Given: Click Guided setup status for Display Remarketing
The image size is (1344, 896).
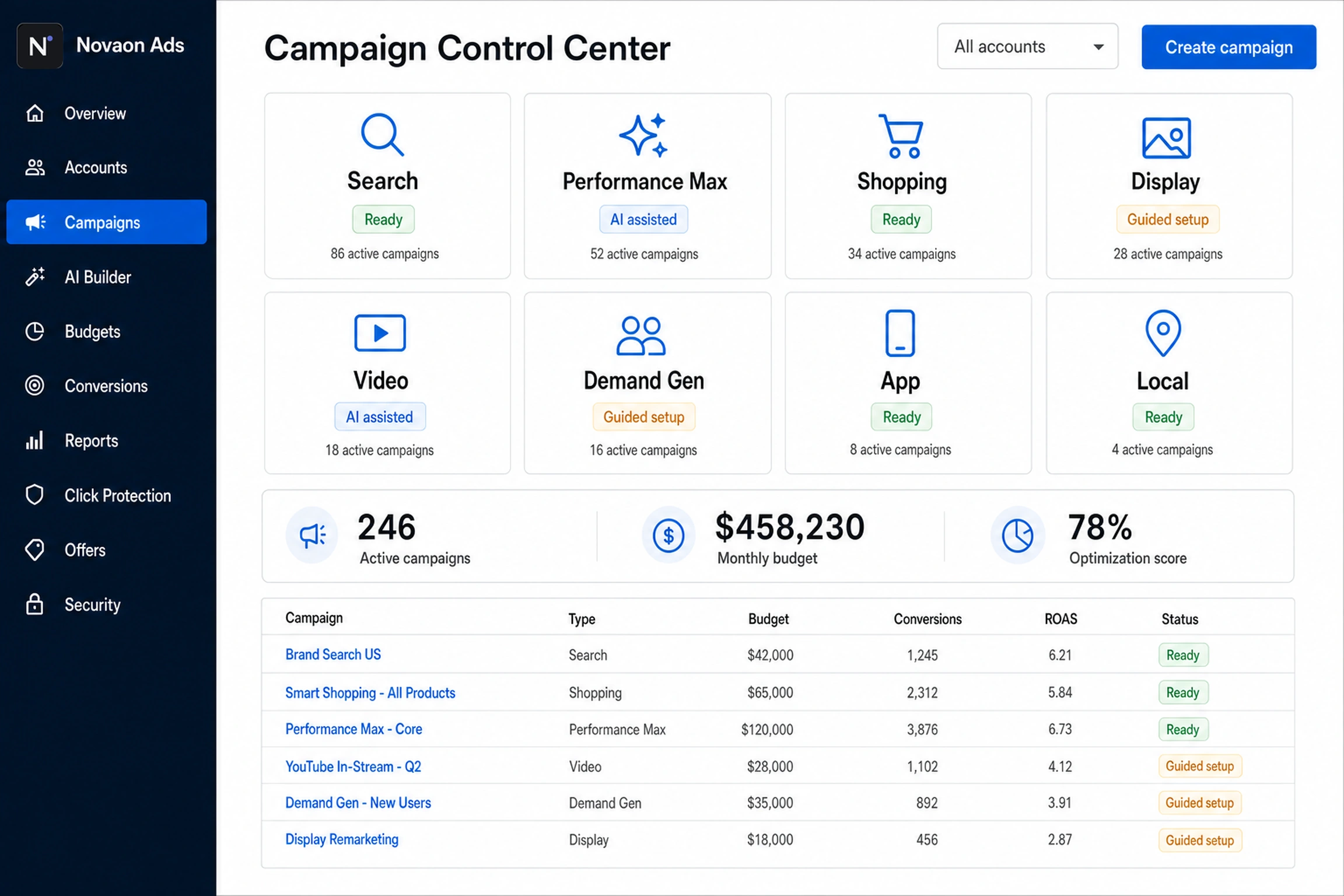Looking at the screenshot, I should pyautogui.click(x=1199, y=840).
